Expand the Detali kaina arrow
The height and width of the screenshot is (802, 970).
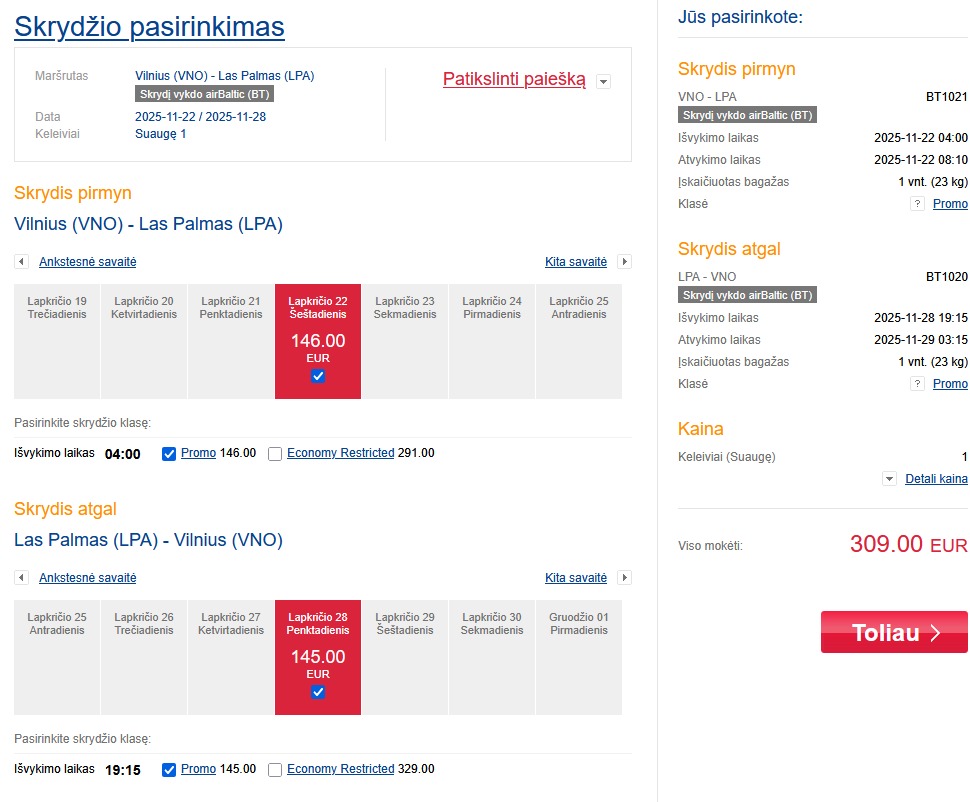point(889,479)
